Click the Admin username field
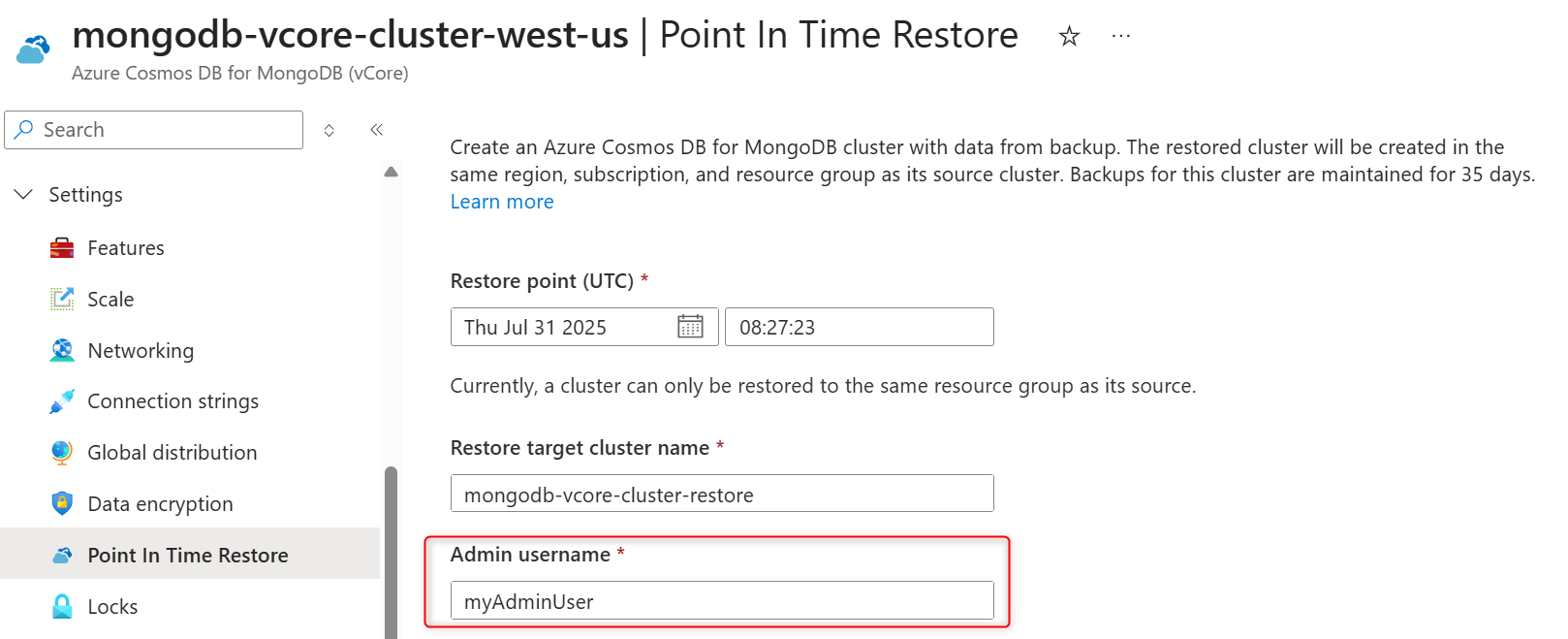Image resolution: width=1568 pixels, height=639 pixels. pos(722,601)
